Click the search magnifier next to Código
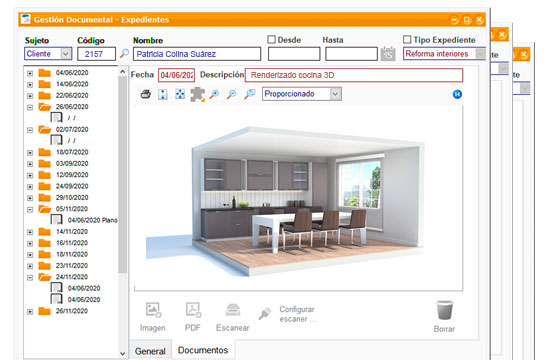548x360 pixels. tap(124, 53)
